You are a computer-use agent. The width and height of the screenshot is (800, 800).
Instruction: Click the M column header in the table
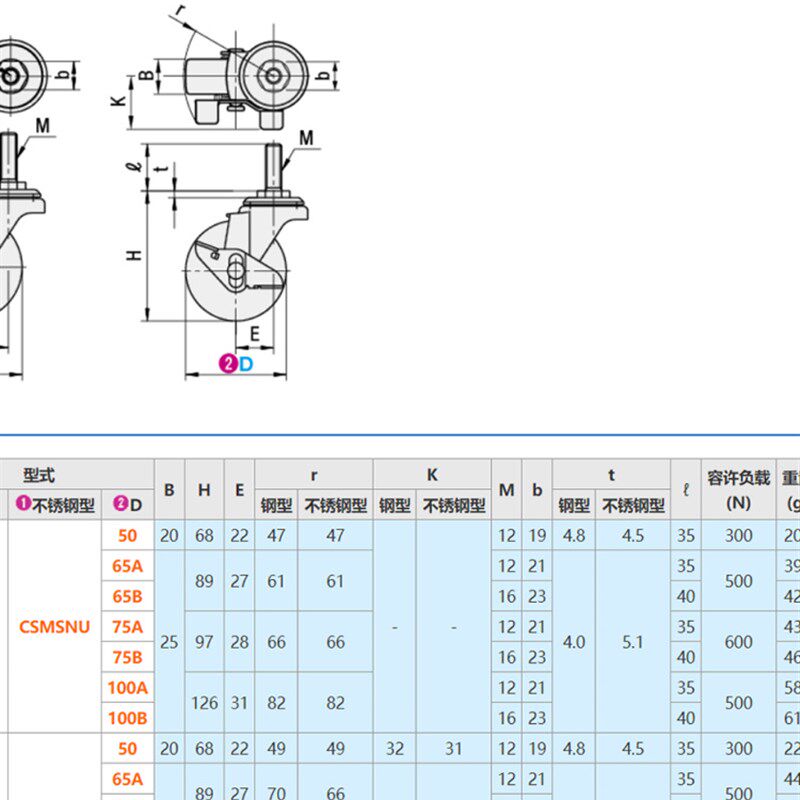click(x=507, y=490)
